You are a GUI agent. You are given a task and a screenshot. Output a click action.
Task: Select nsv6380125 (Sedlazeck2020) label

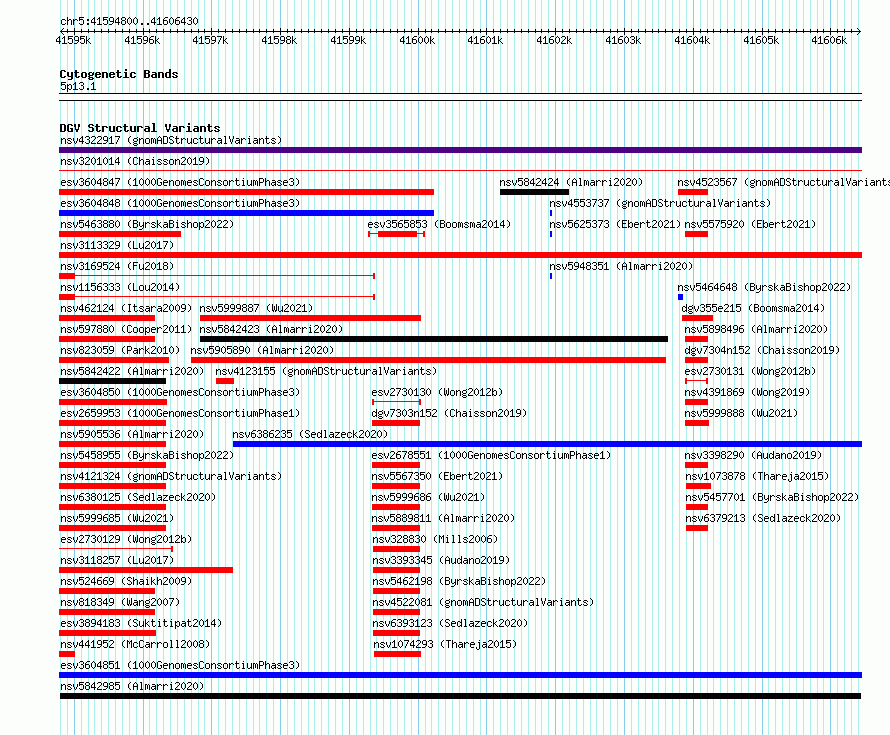[138, 497]
